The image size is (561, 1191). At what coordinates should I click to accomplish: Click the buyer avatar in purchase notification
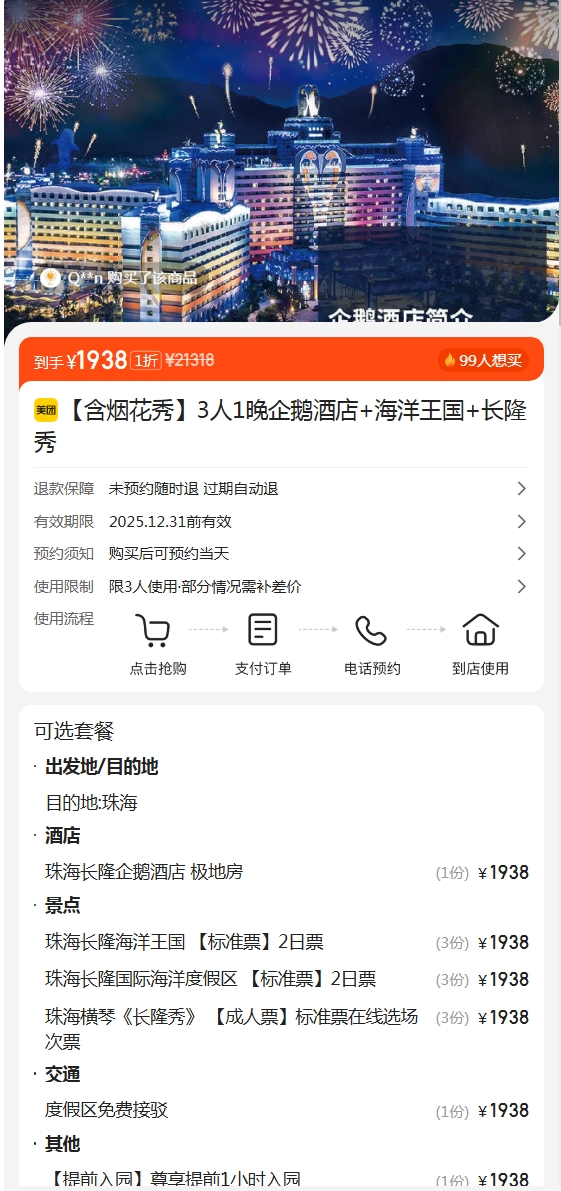[51, 278]
